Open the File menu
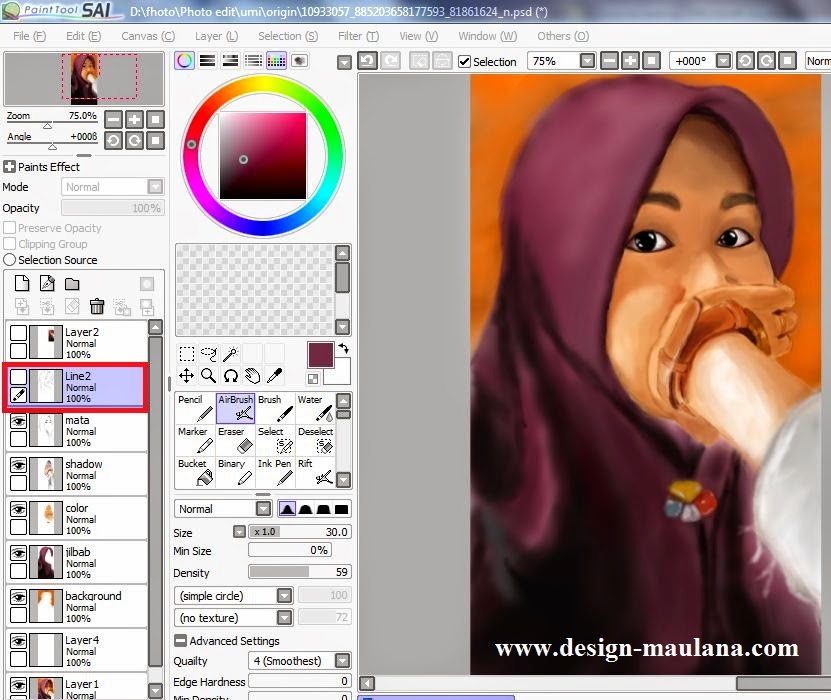The image size is (831, 700). coord(29,36)
